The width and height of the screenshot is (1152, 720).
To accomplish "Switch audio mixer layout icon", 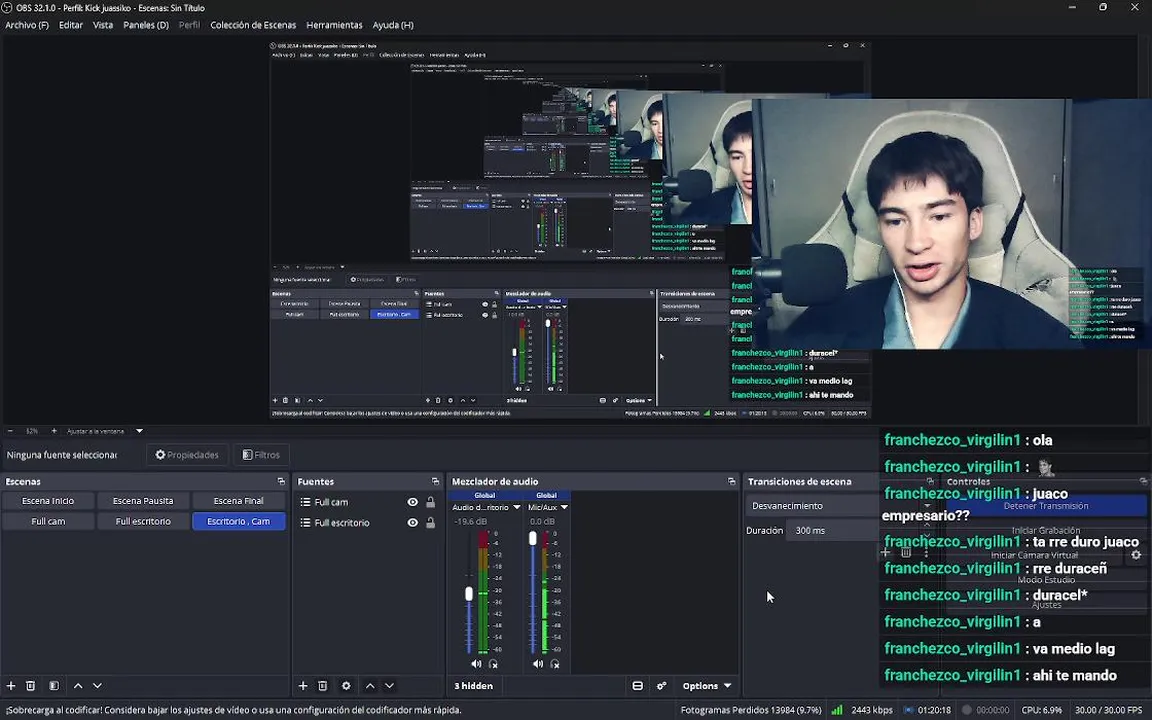I will point(638,685).
